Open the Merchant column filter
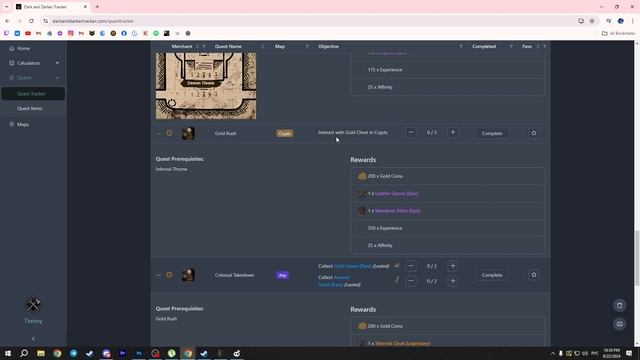640x360 pixels. 204,47
